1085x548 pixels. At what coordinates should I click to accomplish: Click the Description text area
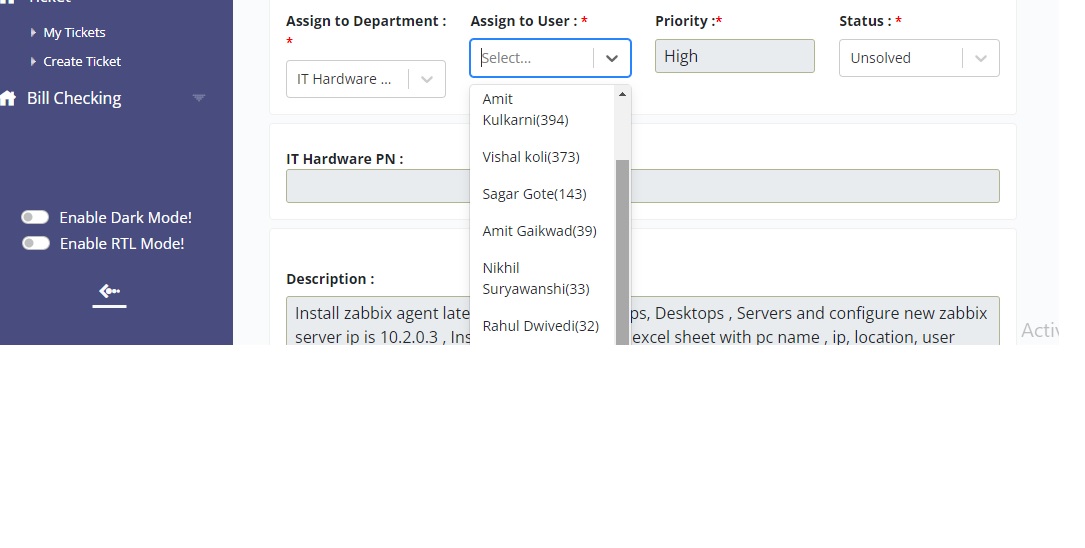pyautogui.click(x=643, y=321)
